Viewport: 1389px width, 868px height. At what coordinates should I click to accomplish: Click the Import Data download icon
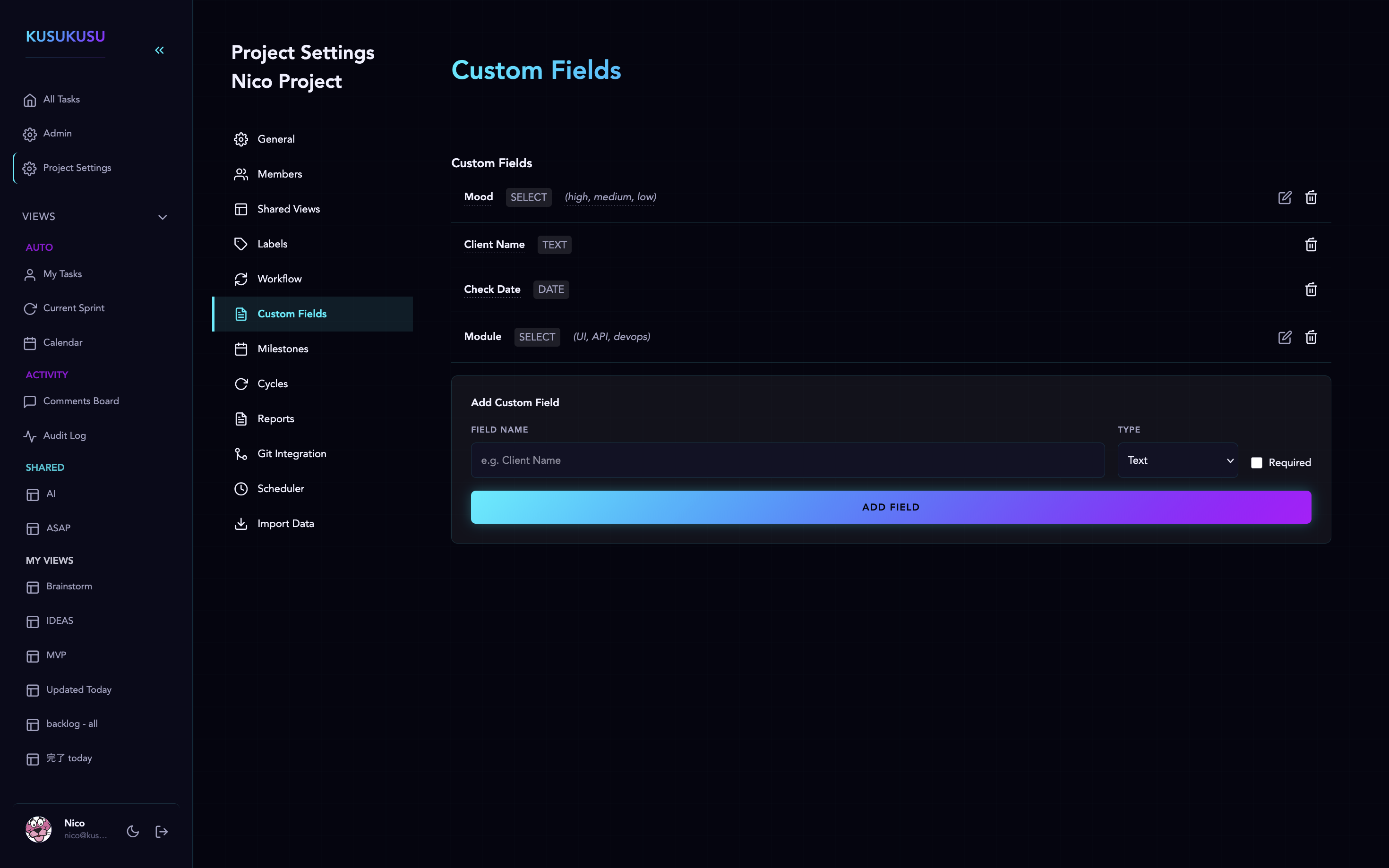tap(241, 524)
